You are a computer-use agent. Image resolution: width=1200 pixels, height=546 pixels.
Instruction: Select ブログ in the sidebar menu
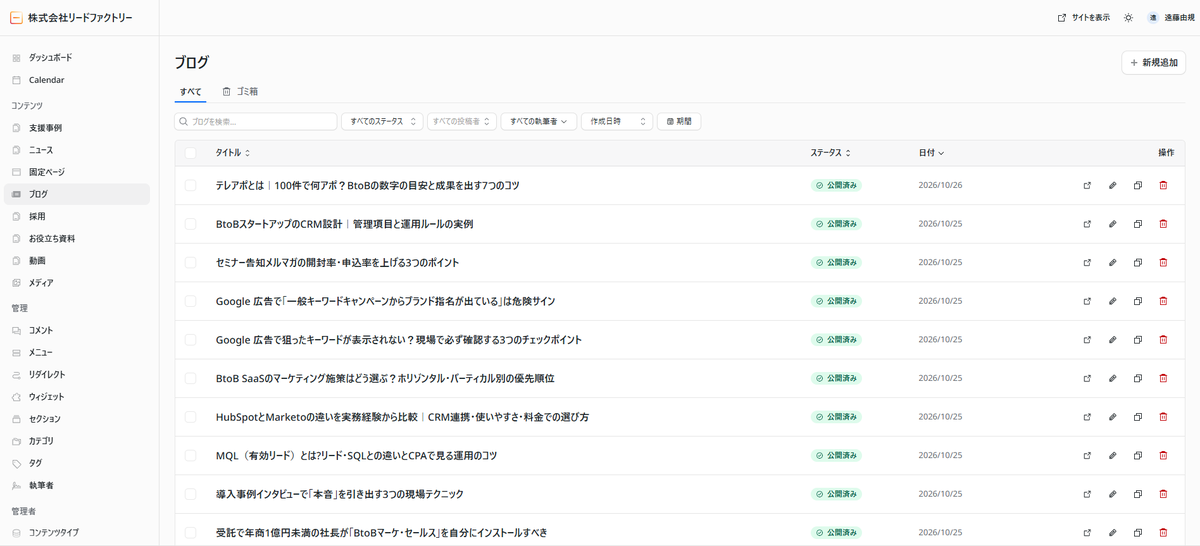coord(77,194)
